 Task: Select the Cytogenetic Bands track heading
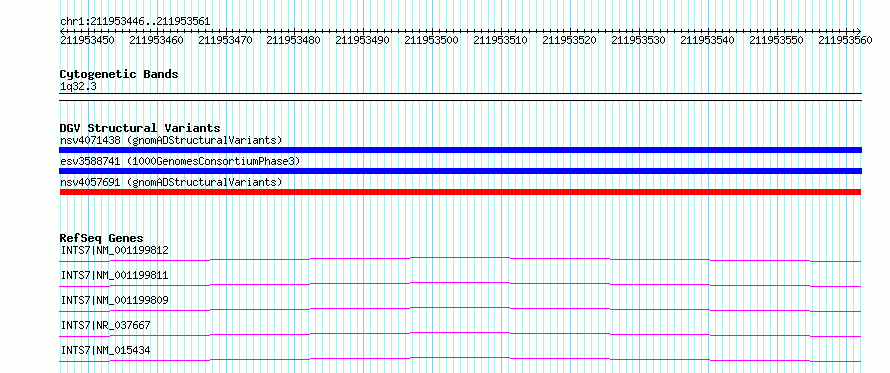[119, 74]
